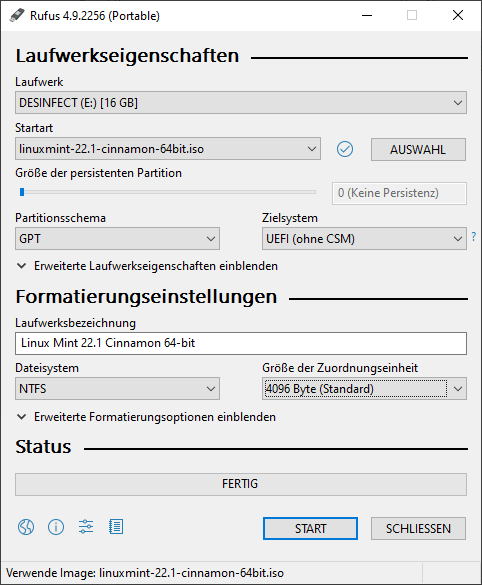Screen dimensions: 482x585
Task: Click the Rufus USB icon in title bar
Action: (17, 15)
